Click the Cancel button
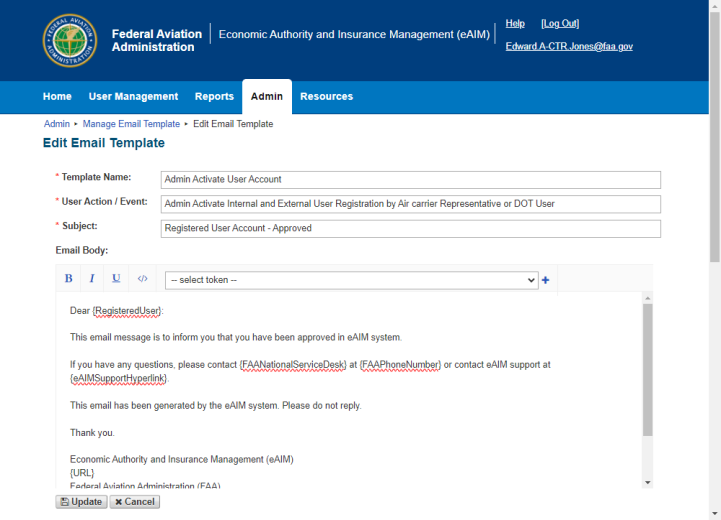This screenshot has width=721, height=520. tap(135, 502)
